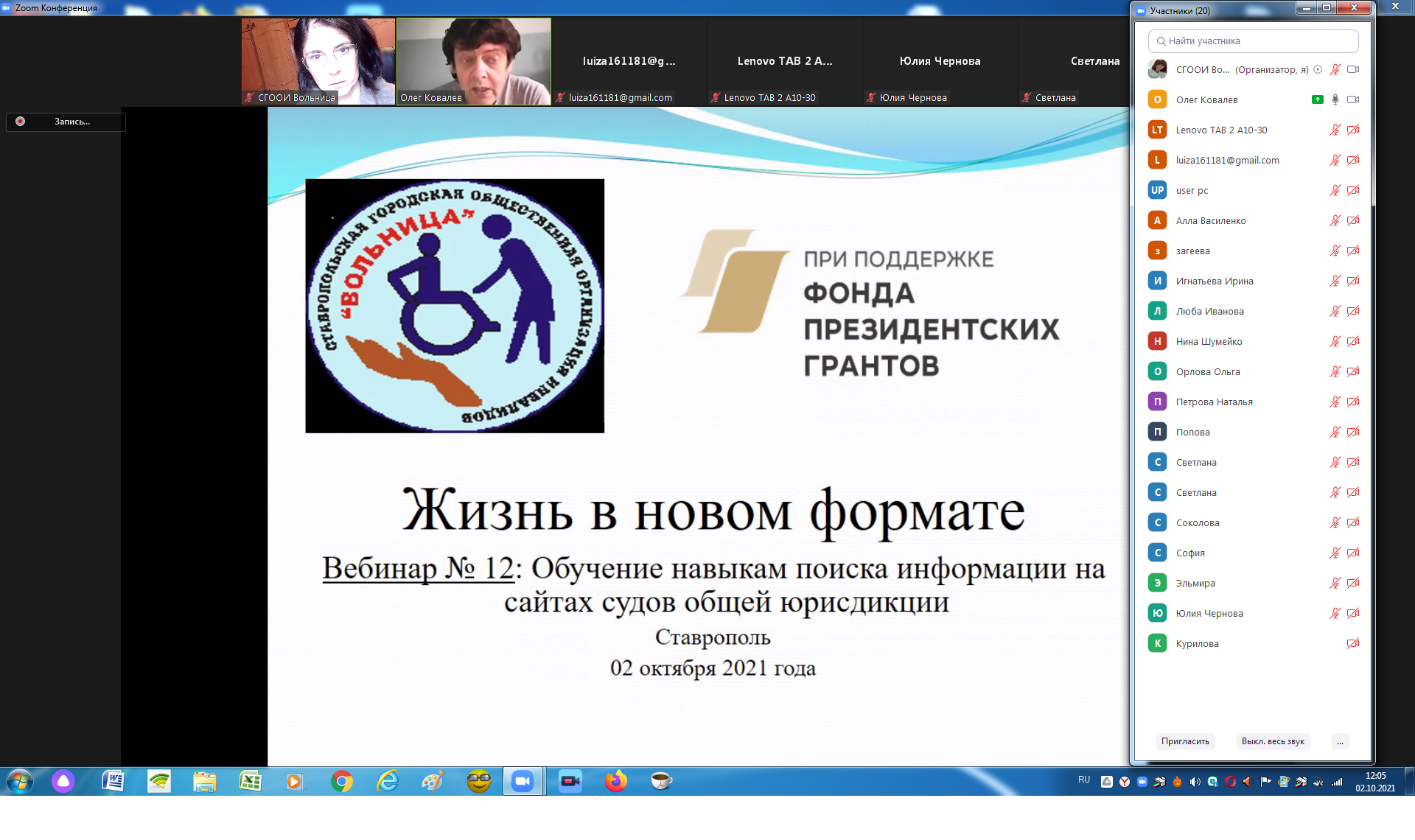This screenshot has width=1415, height=840.
Task: Click the RU language indicator
Action: coord(1084,780)
